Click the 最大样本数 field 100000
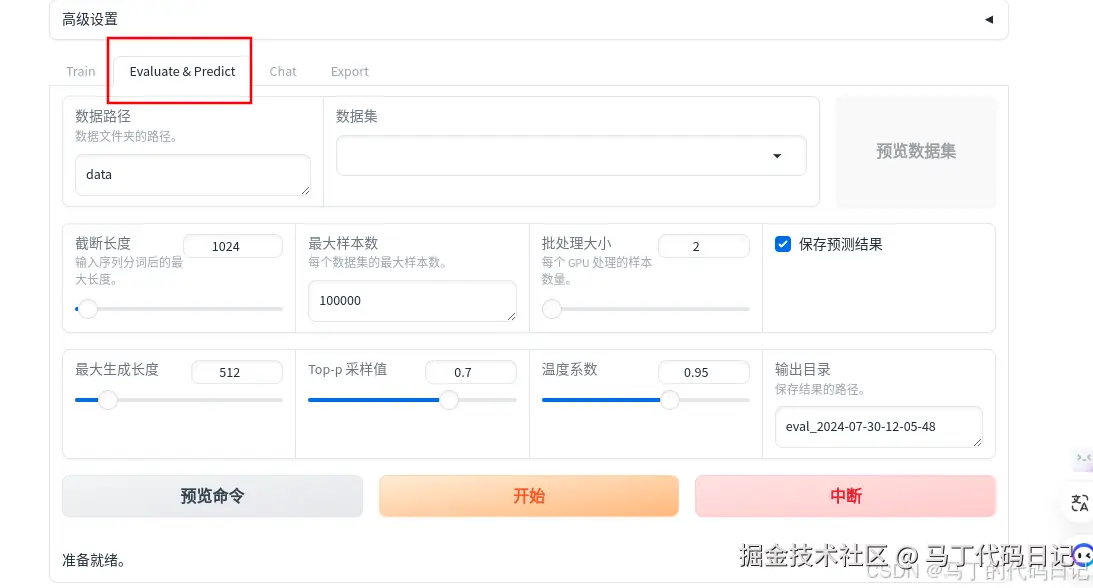1093x588 pixels. [412, 301]
